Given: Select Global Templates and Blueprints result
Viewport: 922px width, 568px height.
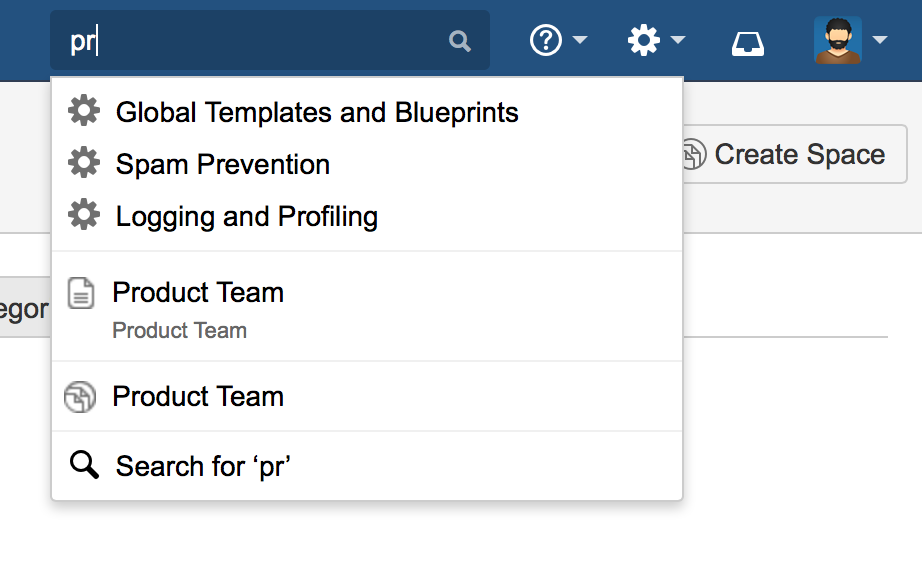Looking at the screenshot, I should click(367, 112).
